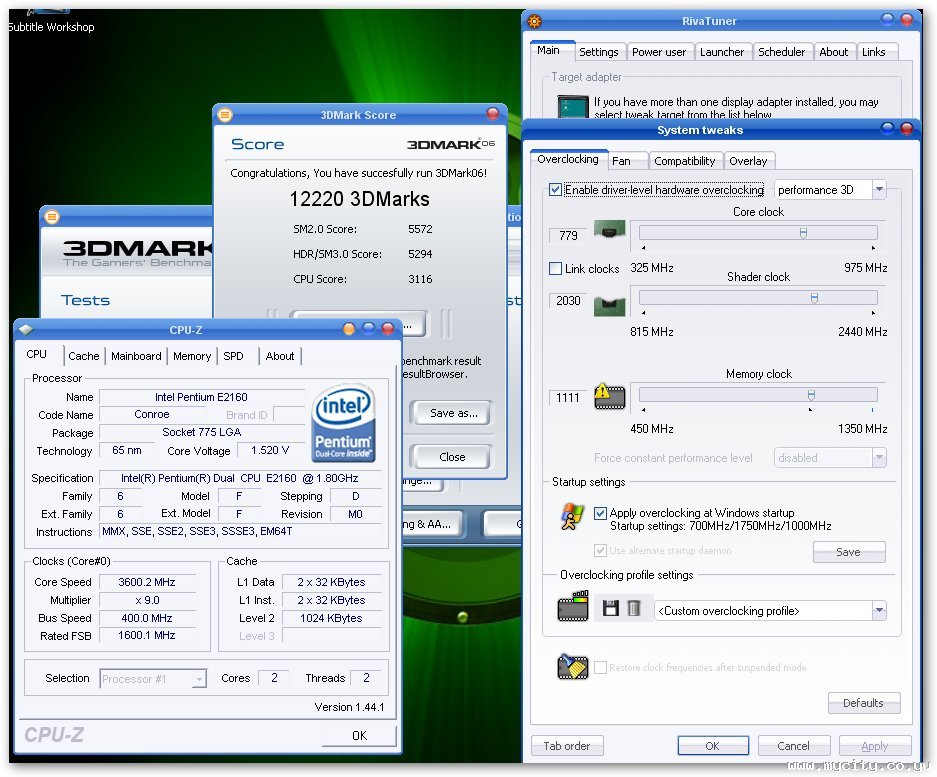The height and width of the screenshot is (777, 937).
Task: Click the CPU-Z blue title bar button
Action: [368, 328]
